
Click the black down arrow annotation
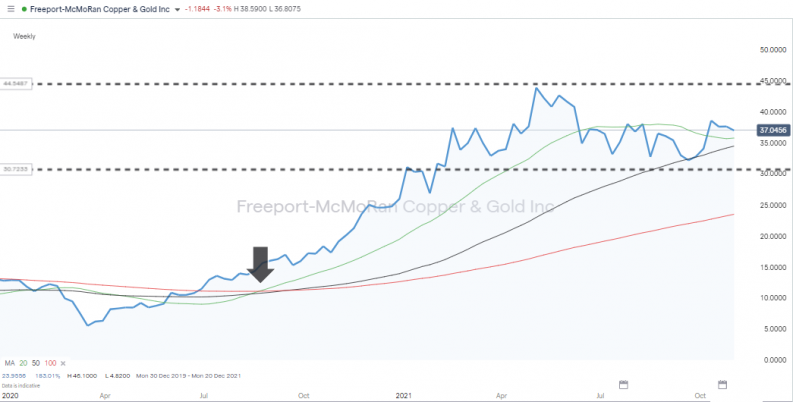click(x=262, y=262)
